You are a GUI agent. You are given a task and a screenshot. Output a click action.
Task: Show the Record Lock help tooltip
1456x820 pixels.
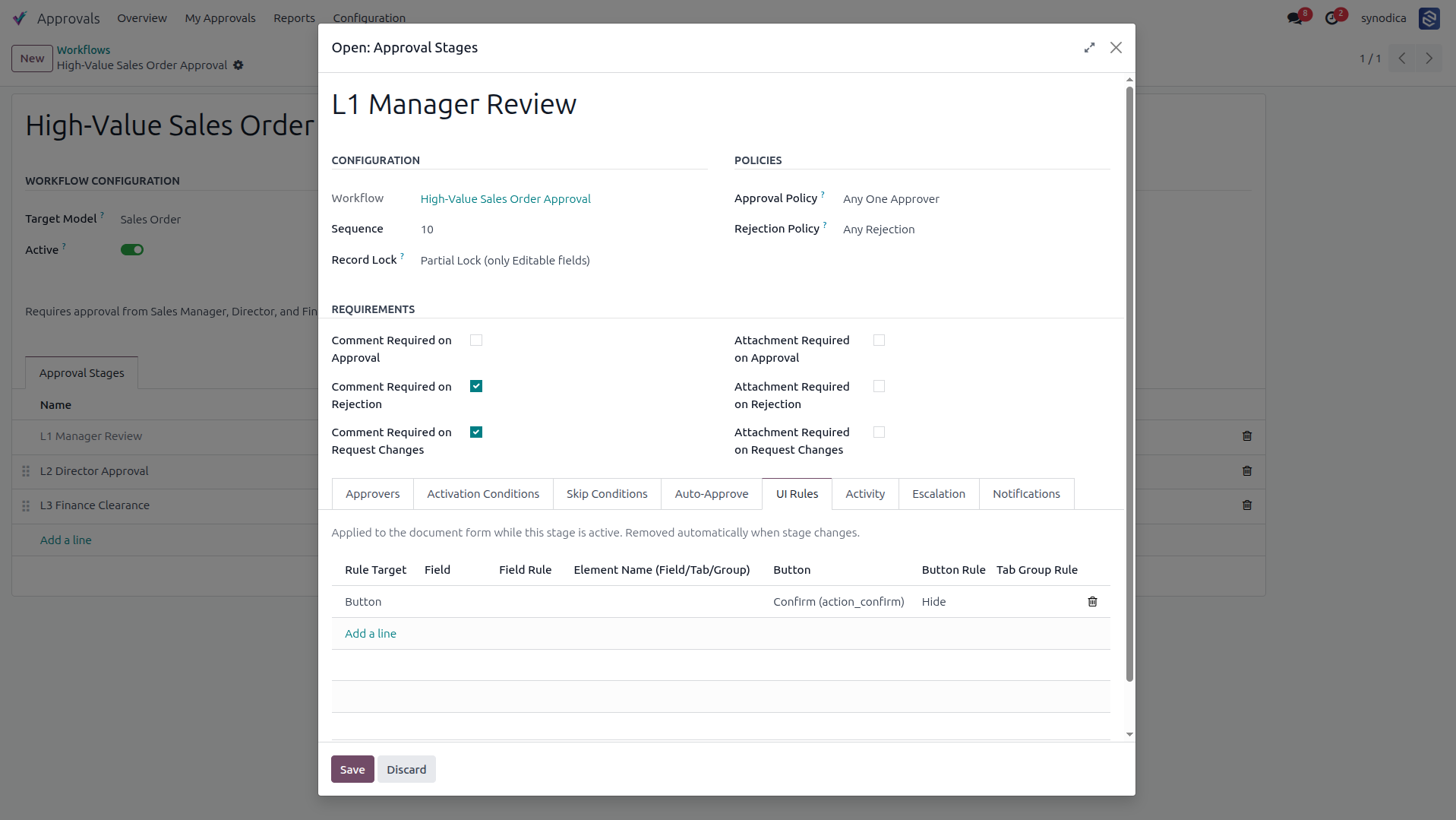click(x=402, y=256)
